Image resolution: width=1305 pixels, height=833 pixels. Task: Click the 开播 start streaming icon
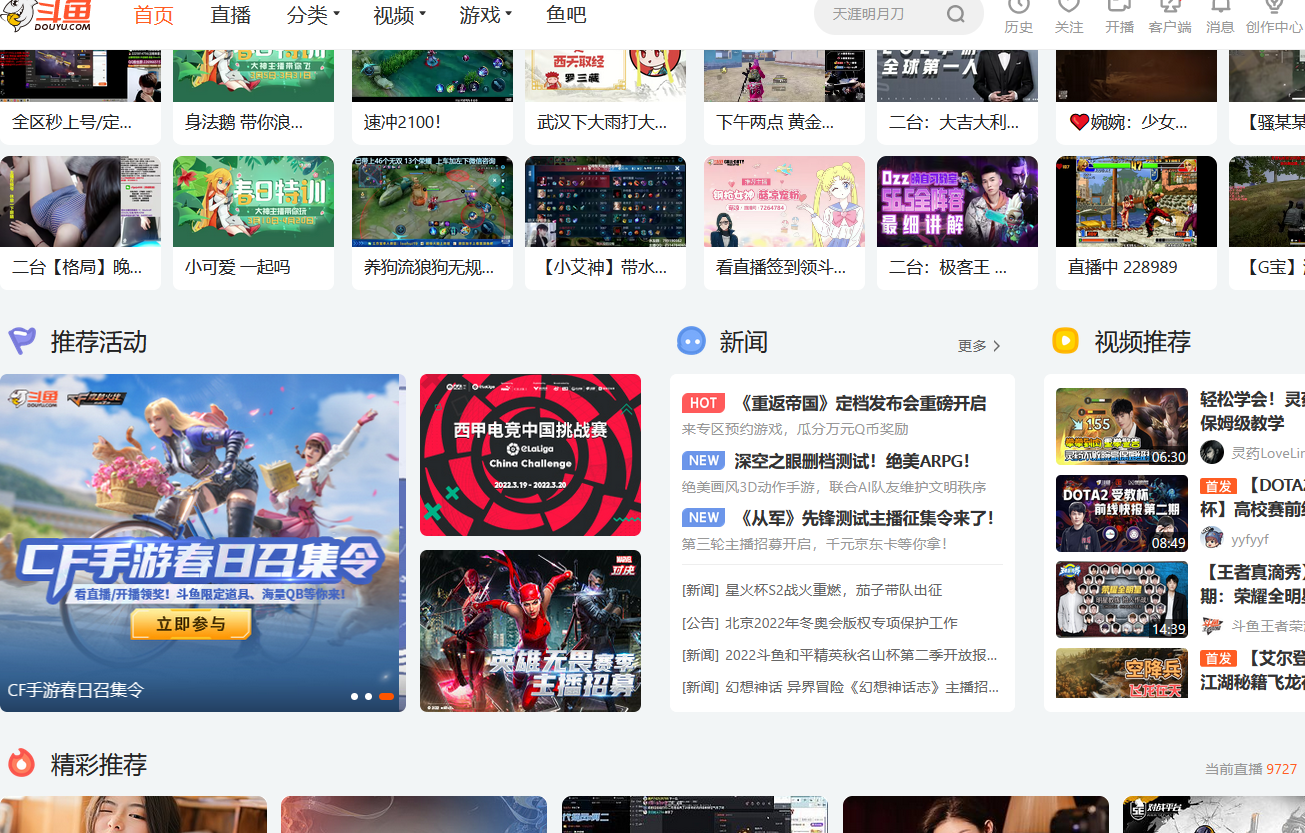[x=1119, y=6]
